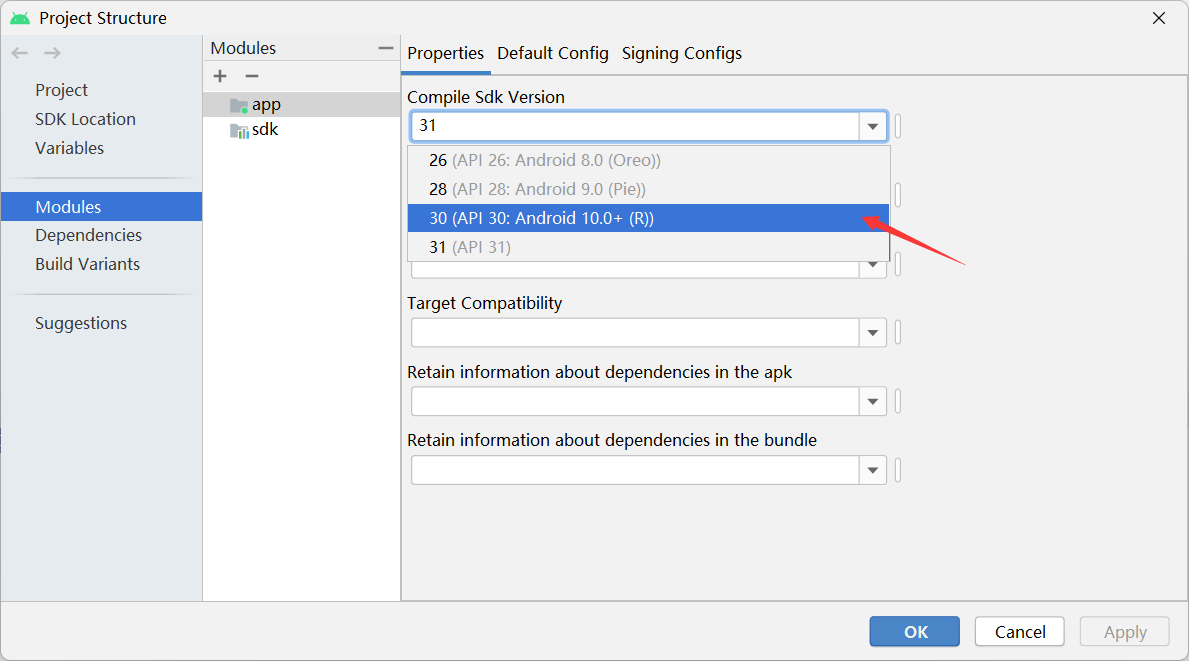
Task: Click the Retain dependencies in bundle field
Action: 635,470
